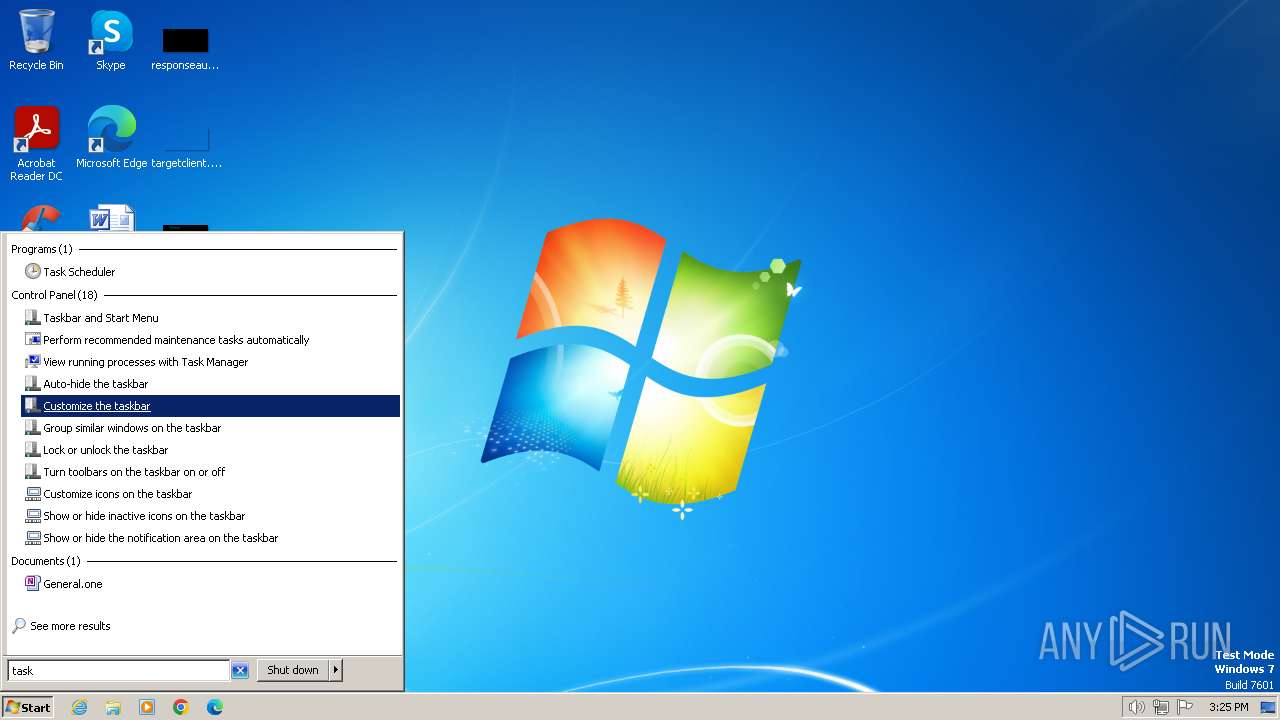Expand the shut down options arrow
Image resolution: width=1280 pixels, height=720 pixels.
tap(336, 671)
